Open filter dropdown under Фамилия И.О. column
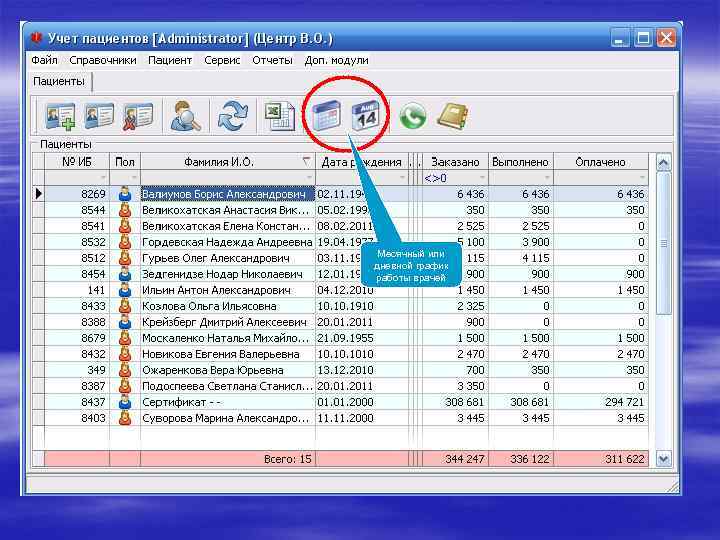This screenshot has width=720, height=540. (x=309, y=178)
